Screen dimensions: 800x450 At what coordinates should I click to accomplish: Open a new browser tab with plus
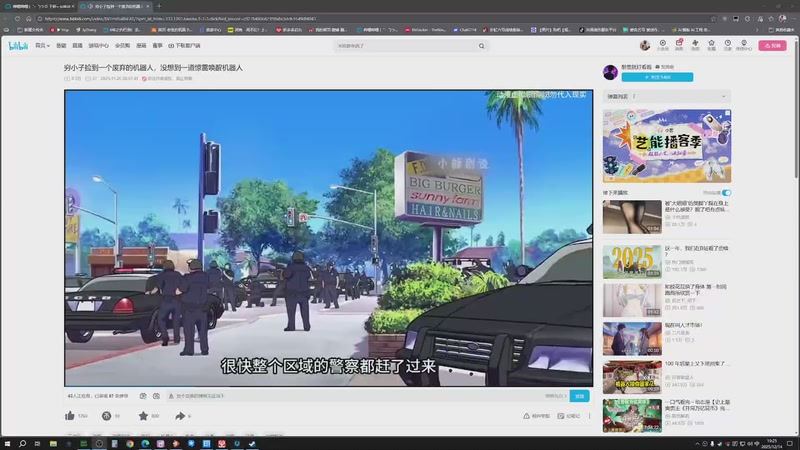pyautogui.click(x=159, y=6)
